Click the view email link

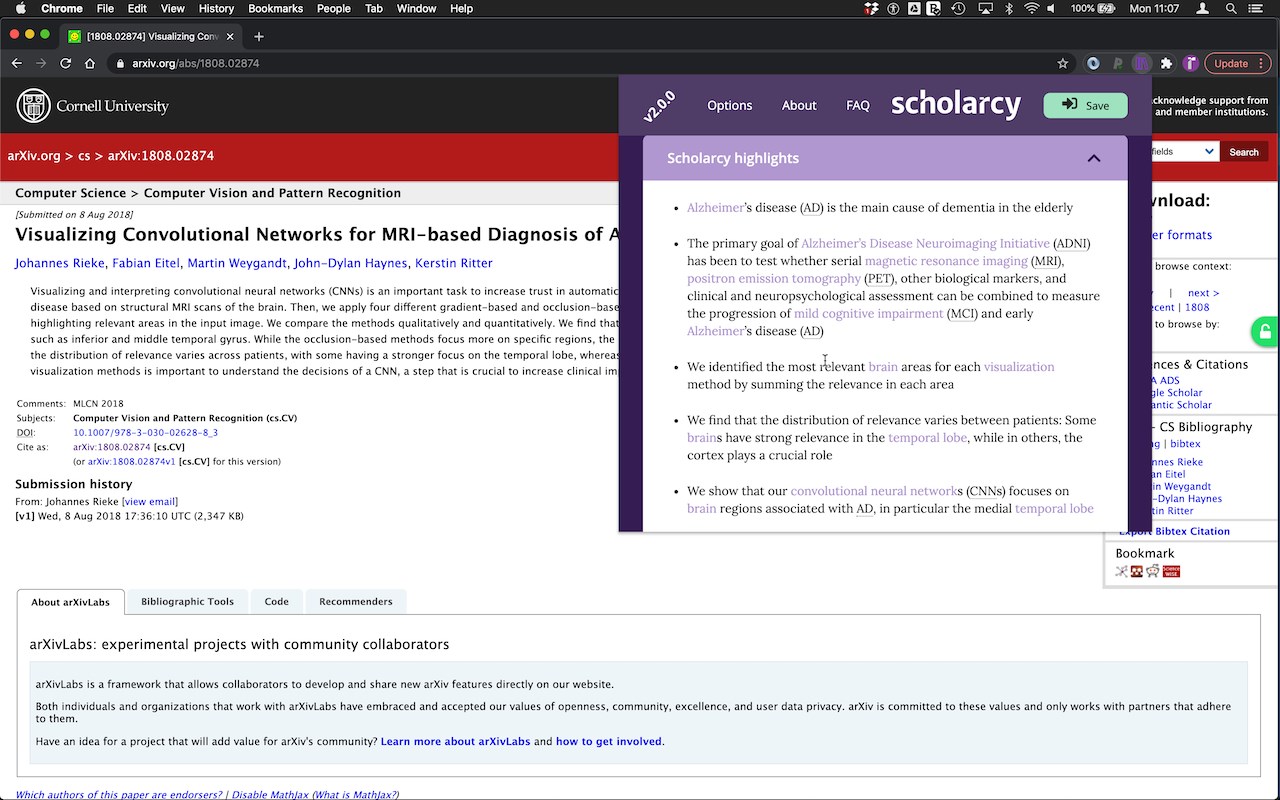(x=150, y=501)
